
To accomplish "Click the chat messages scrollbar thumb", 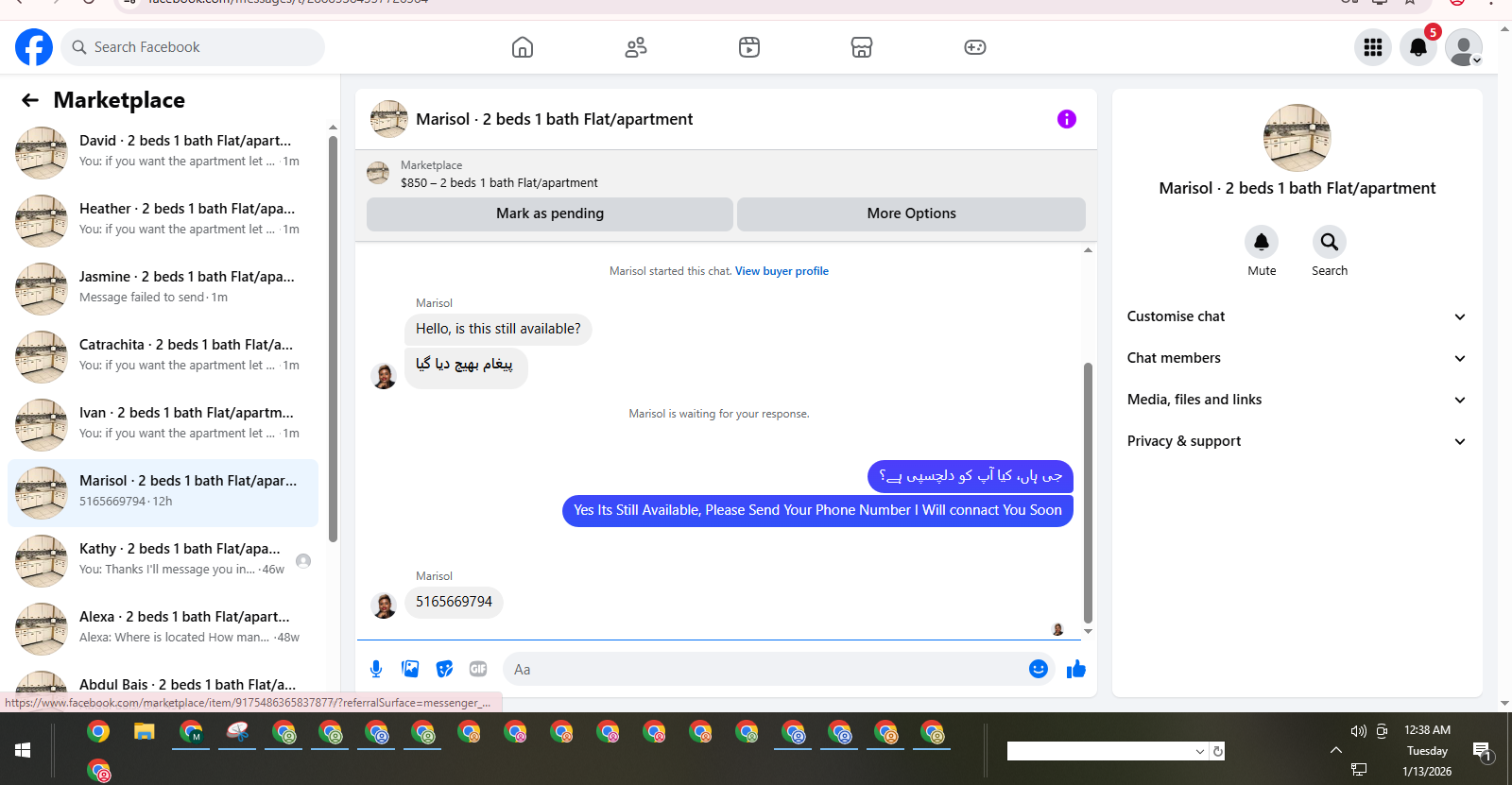I will pyautogui.click(x=1088, y=493).
